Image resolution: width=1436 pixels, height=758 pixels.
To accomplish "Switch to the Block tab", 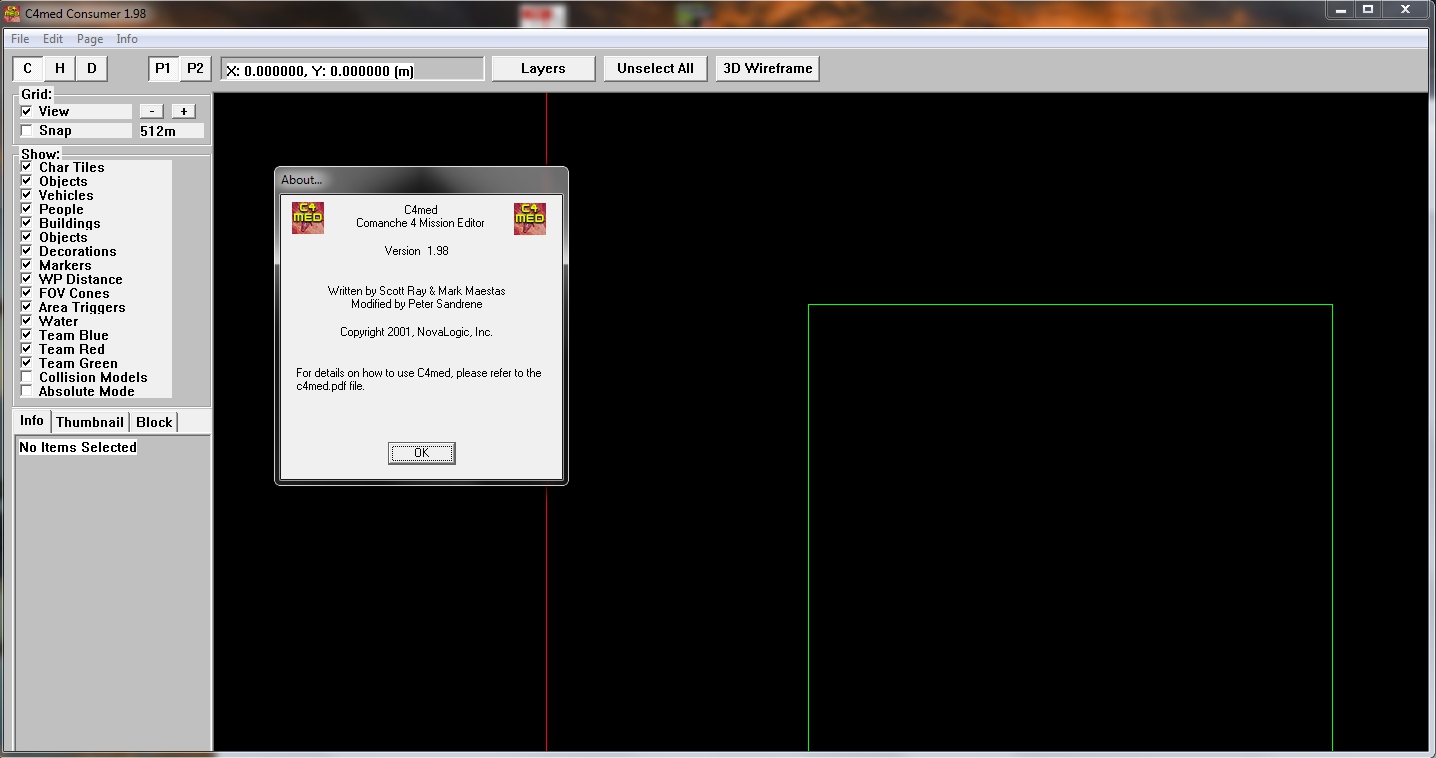I will [154, 422].
